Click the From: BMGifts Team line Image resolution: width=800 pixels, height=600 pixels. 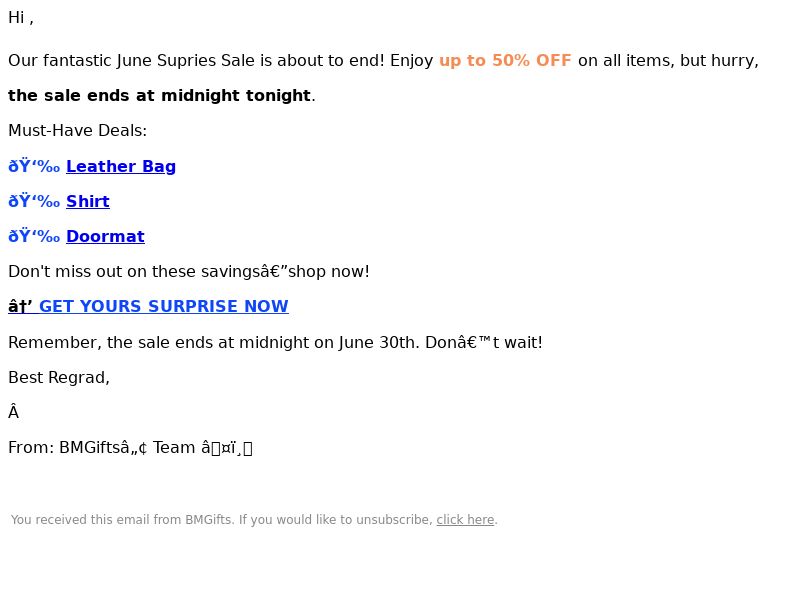(x=130, y=448)
